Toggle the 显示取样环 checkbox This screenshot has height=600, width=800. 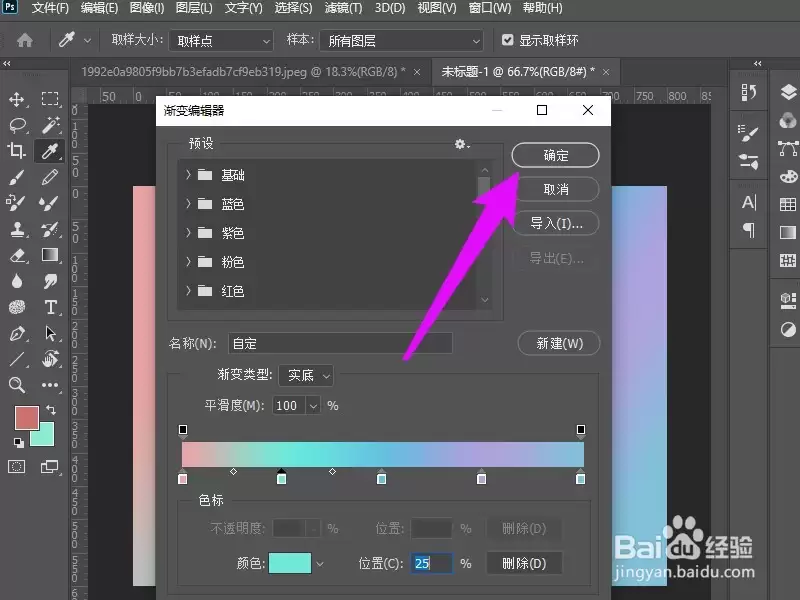507,40
